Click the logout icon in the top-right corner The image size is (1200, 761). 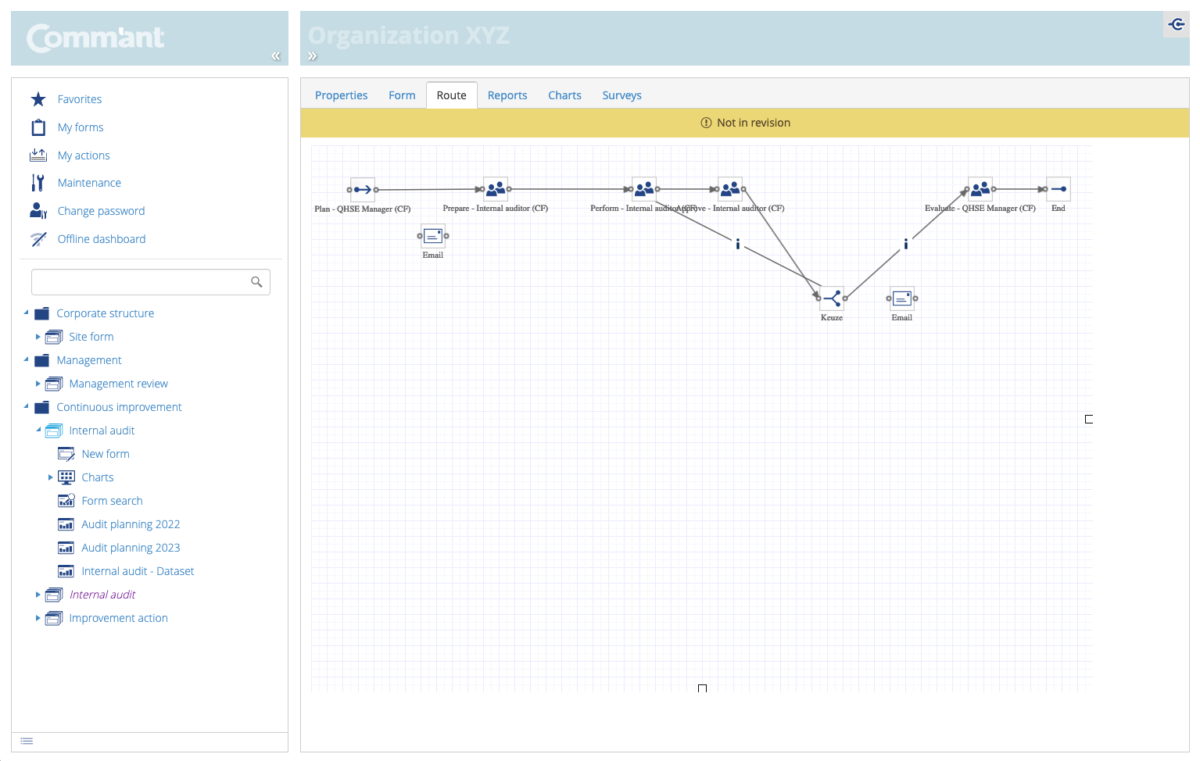tap(1175, 24)
